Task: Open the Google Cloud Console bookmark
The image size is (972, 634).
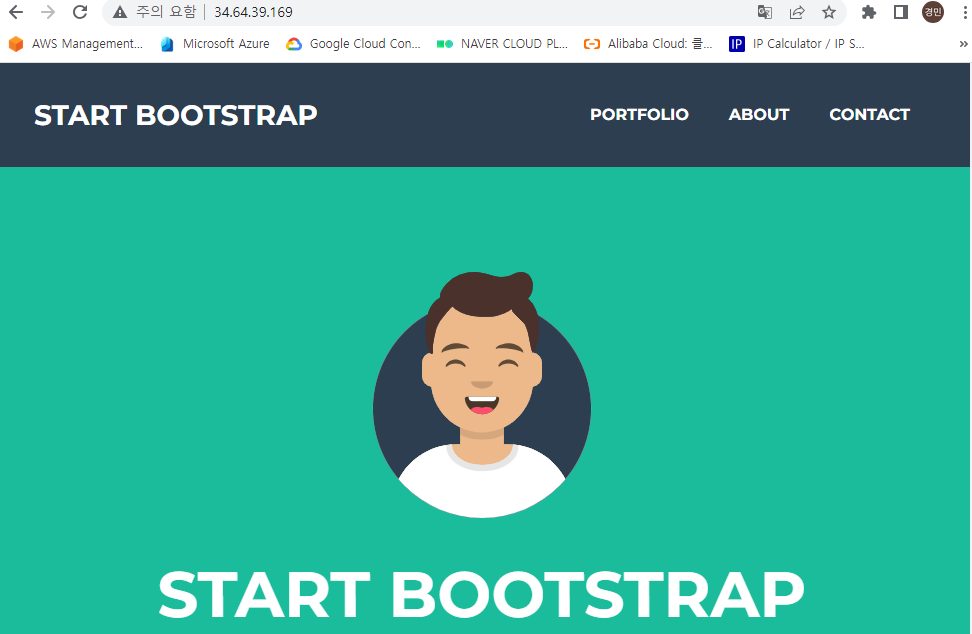Action: pos(353,43)
